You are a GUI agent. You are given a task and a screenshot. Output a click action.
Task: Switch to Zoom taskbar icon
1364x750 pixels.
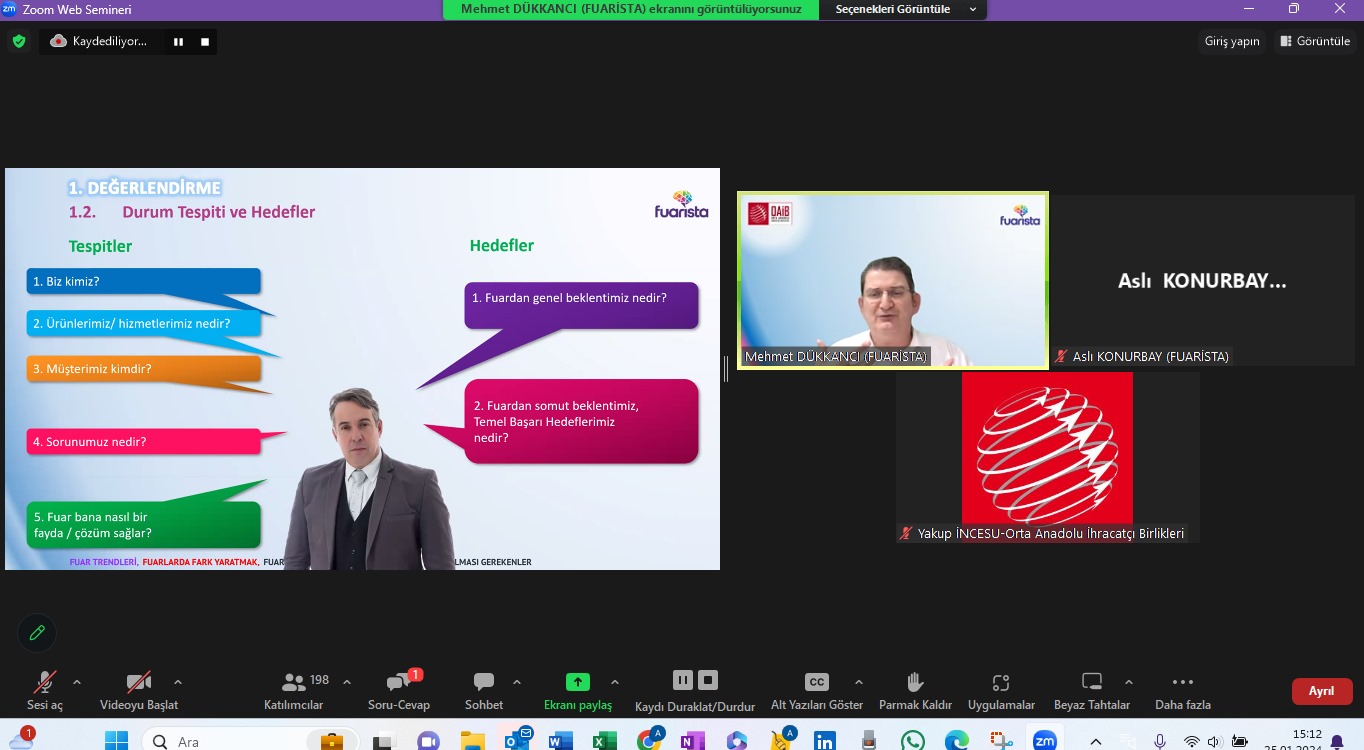coord(1045,741)
